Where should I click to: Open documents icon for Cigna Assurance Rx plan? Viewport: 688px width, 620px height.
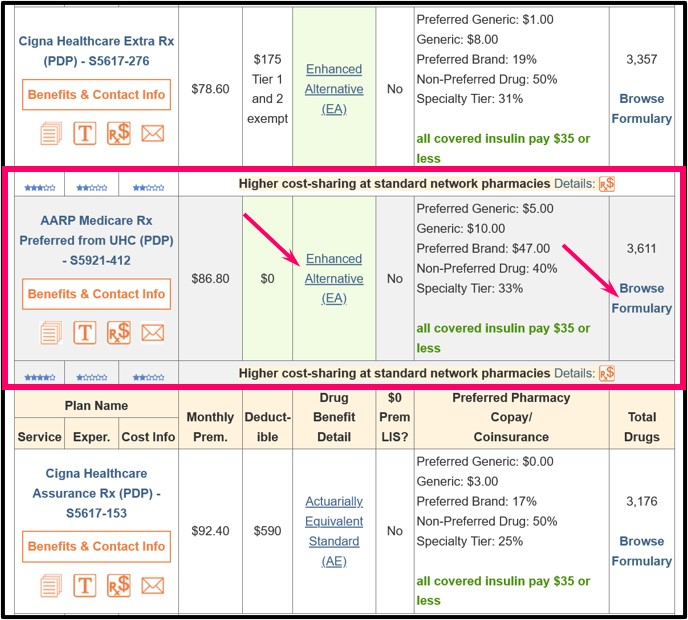point(51,585)
